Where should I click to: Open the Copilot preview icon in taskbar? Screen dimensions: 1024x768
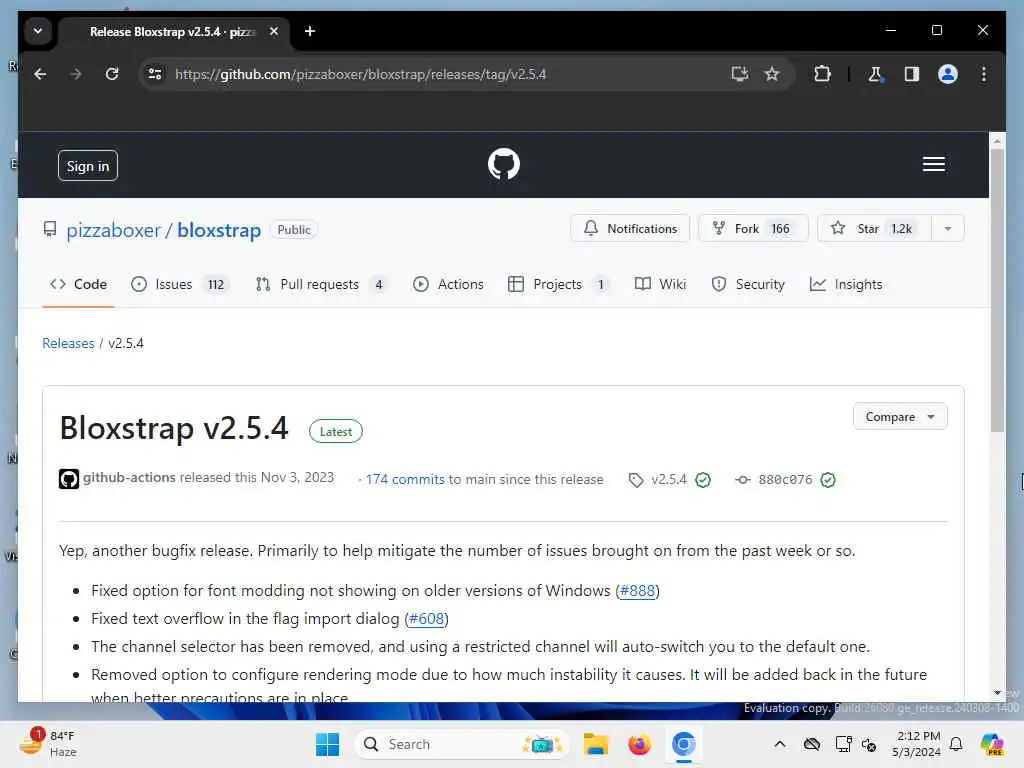(991, 744)
